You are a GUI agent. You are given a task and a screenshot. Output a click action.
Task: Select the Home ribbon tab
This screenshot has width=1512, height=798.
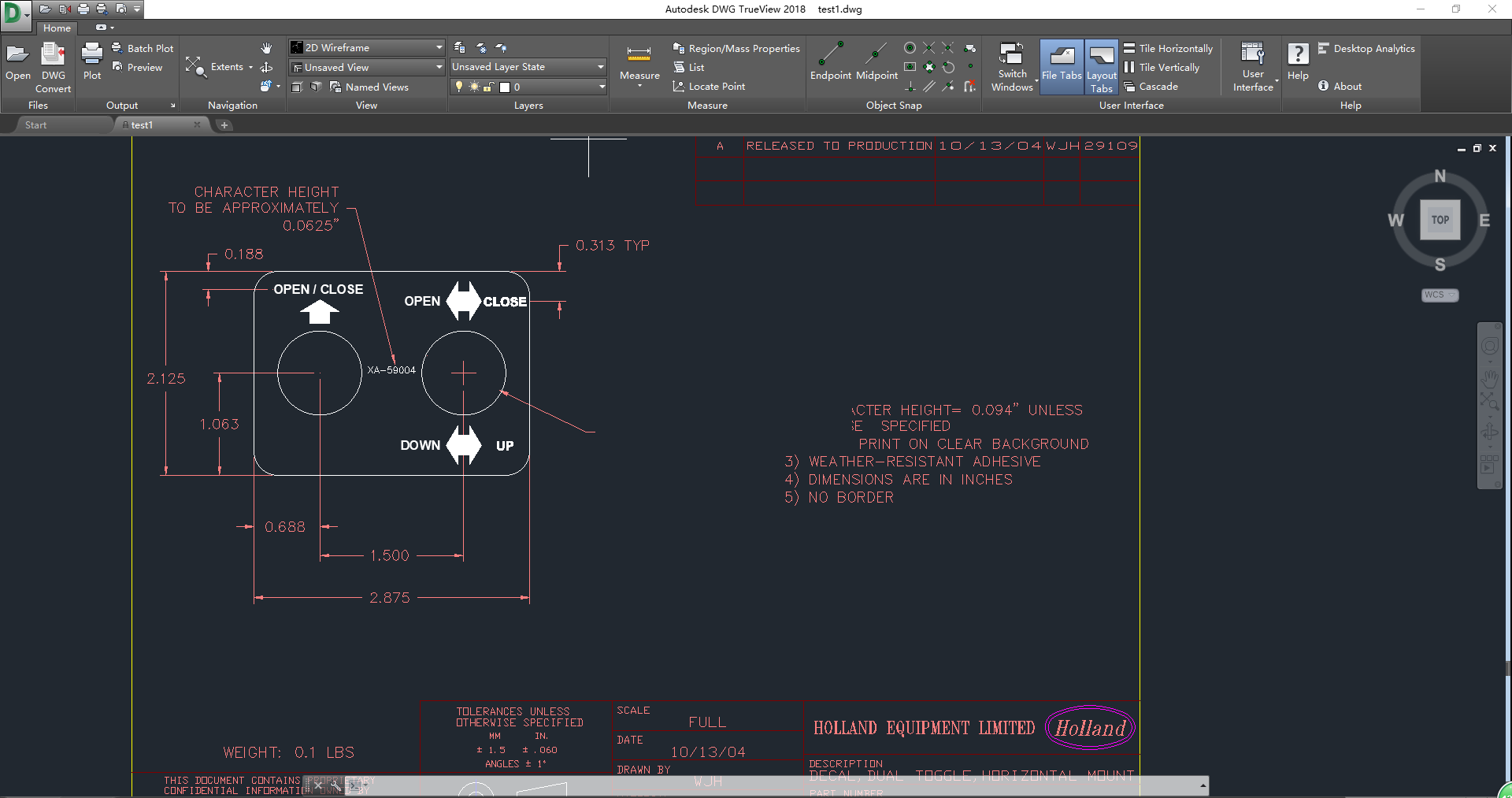click(x=57, y=28)
